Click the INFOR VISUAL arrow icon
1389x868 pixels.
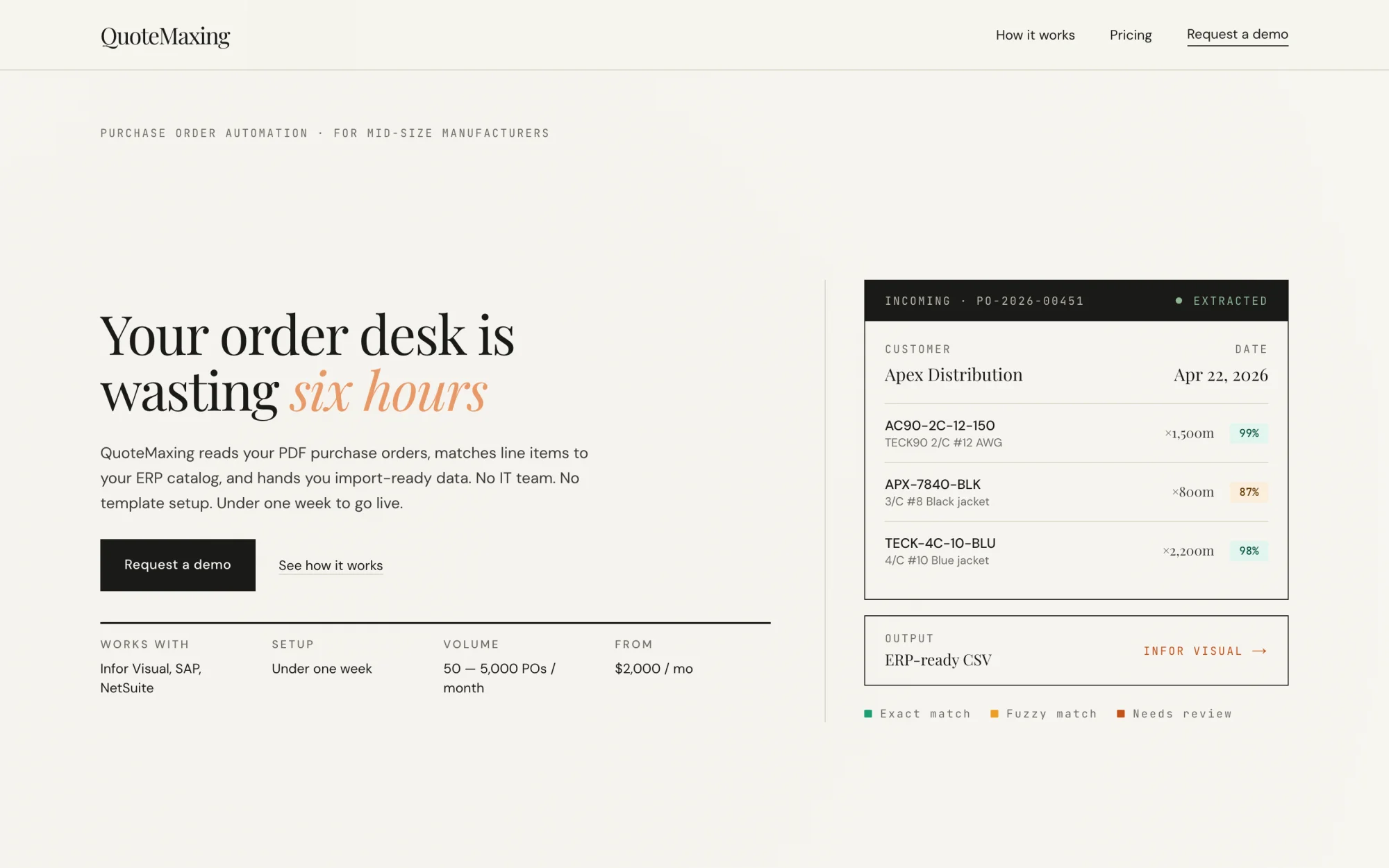[x=1259, y=651]
